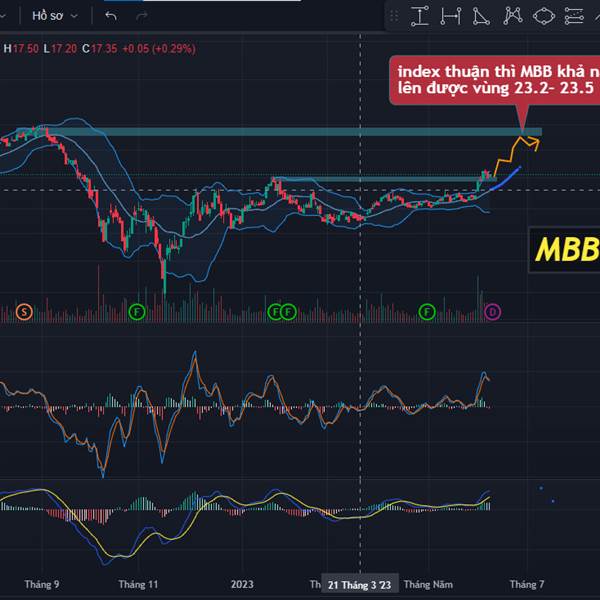600x600 pixels.
Task: Click the redo arrow button
Action: click(142, 16)
